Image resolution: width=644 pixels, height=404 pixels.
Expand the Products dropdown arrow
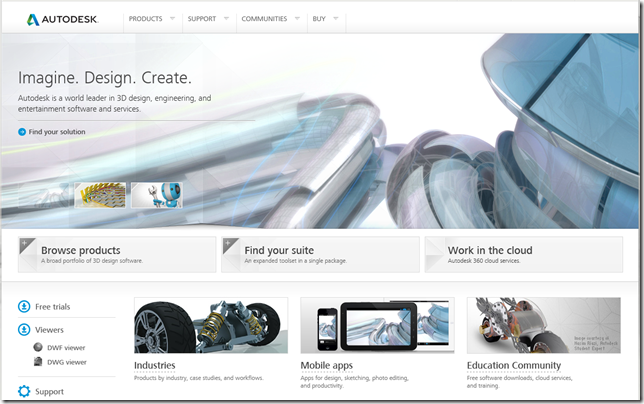click(172, 18)
